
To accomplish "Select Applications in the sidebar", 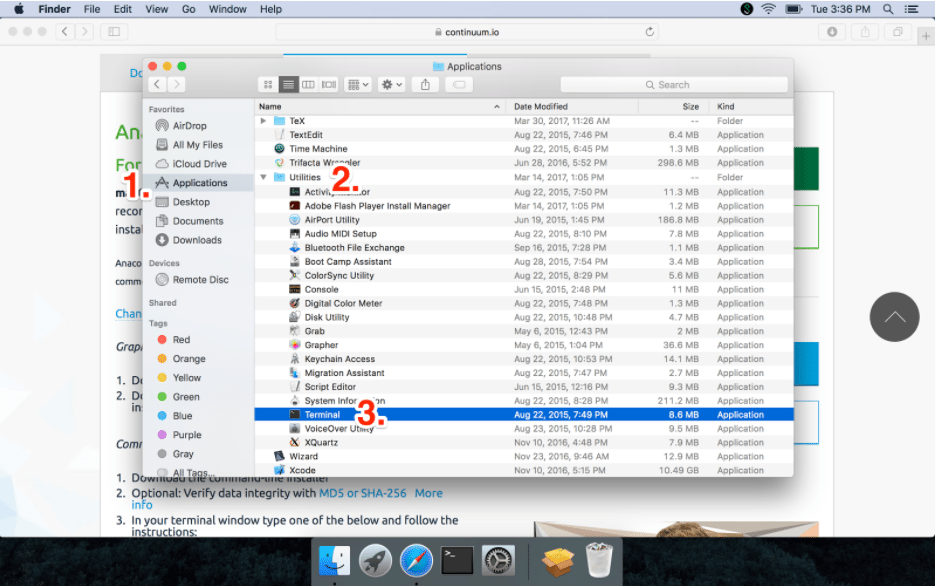I will pos(198,183).
